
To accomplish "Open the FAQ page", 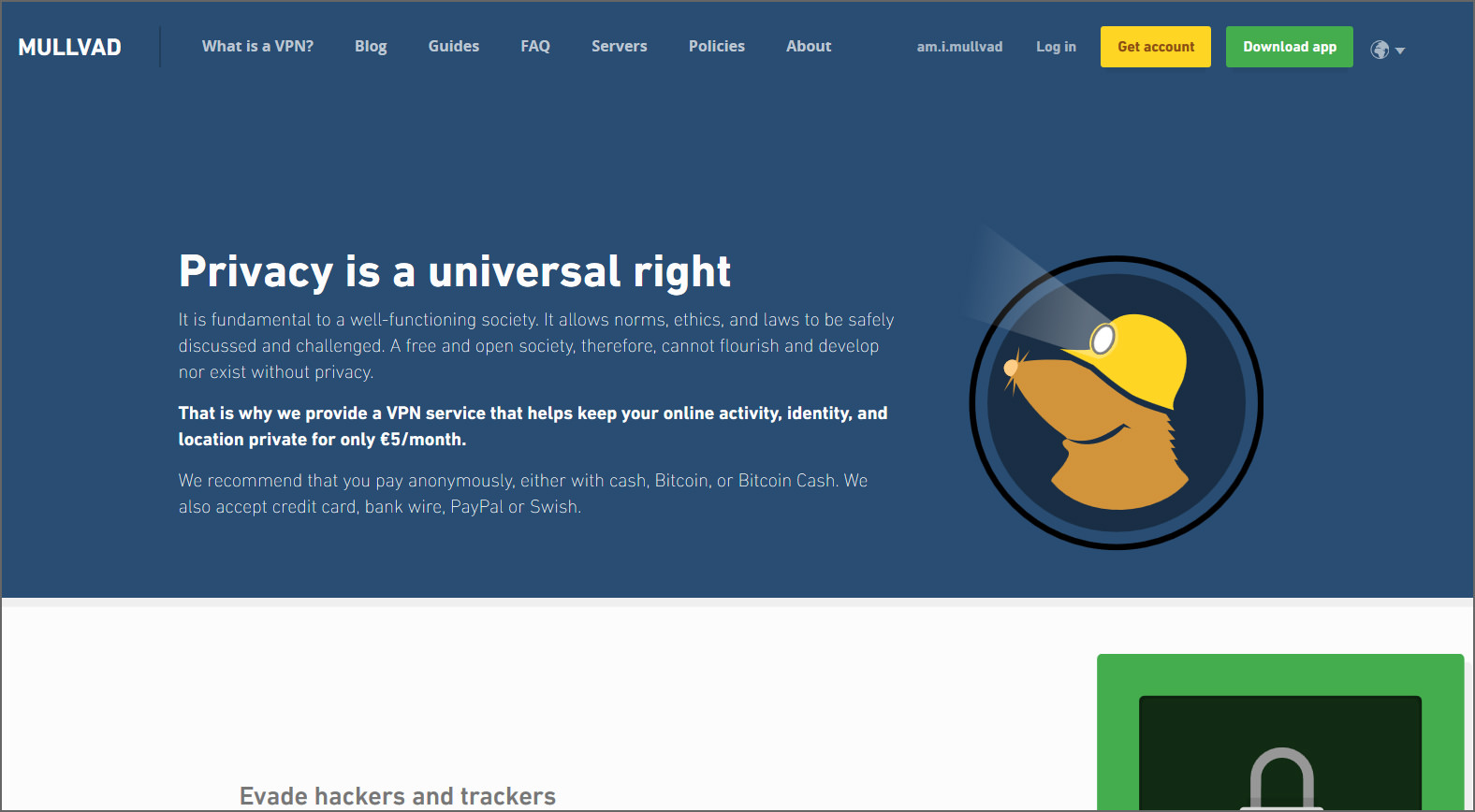I will pyautogui.click(x=535, y=46).
